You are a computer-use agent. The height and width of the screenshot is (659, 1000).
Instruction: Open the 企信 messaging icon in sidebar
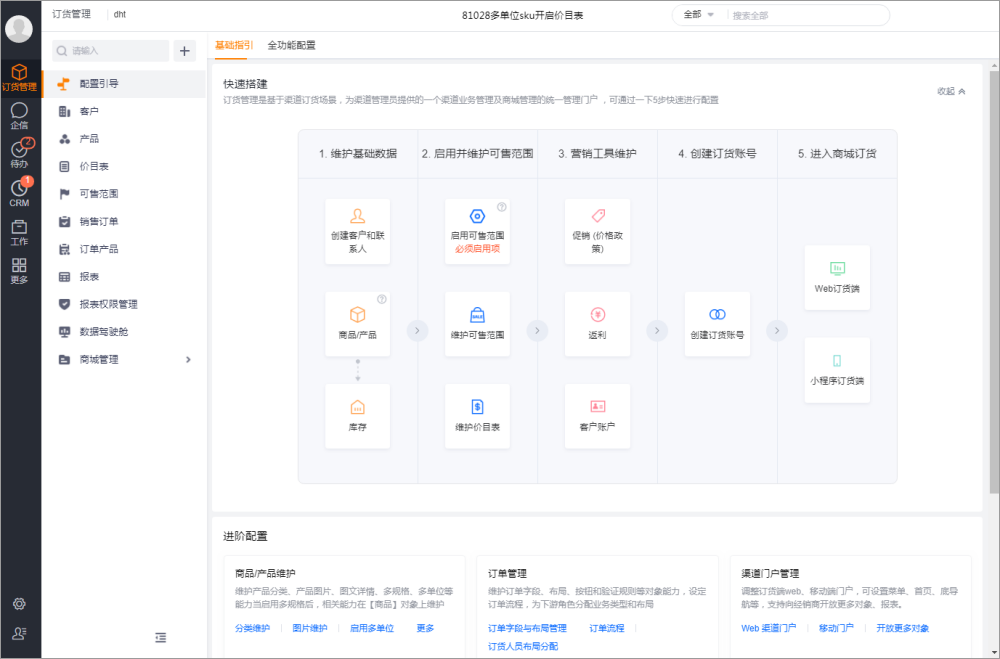coord(19,115)
